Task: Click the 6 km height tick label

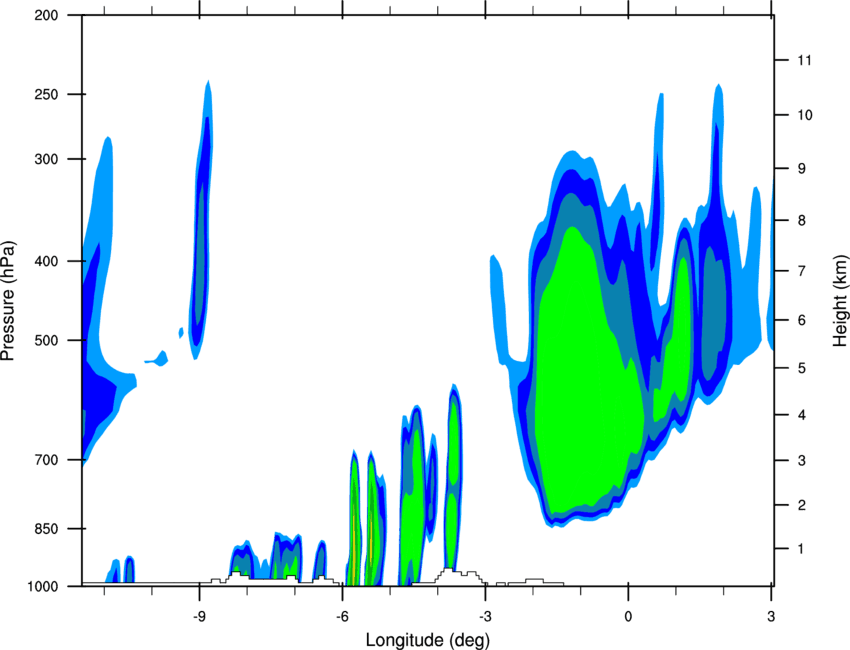Action: pyautogui.click(x=801, y=320)
